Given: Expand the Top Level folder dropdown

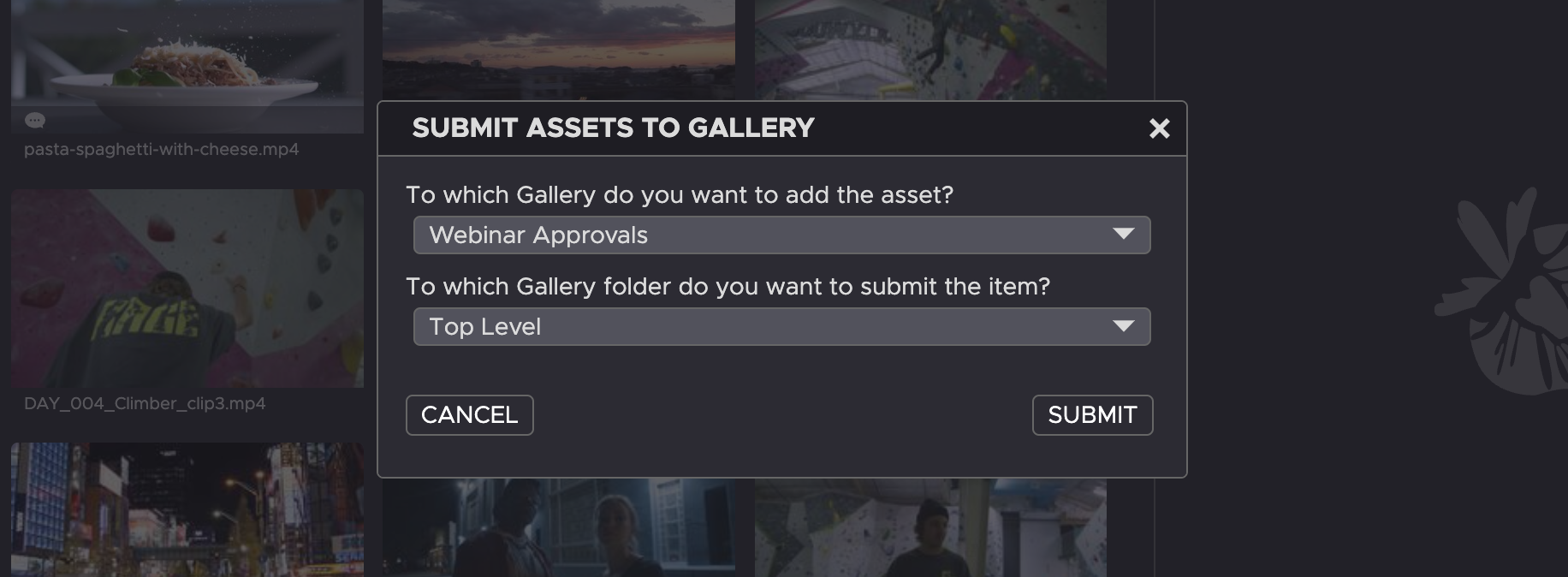Looking at the screenshot, I should pos(781,327).
